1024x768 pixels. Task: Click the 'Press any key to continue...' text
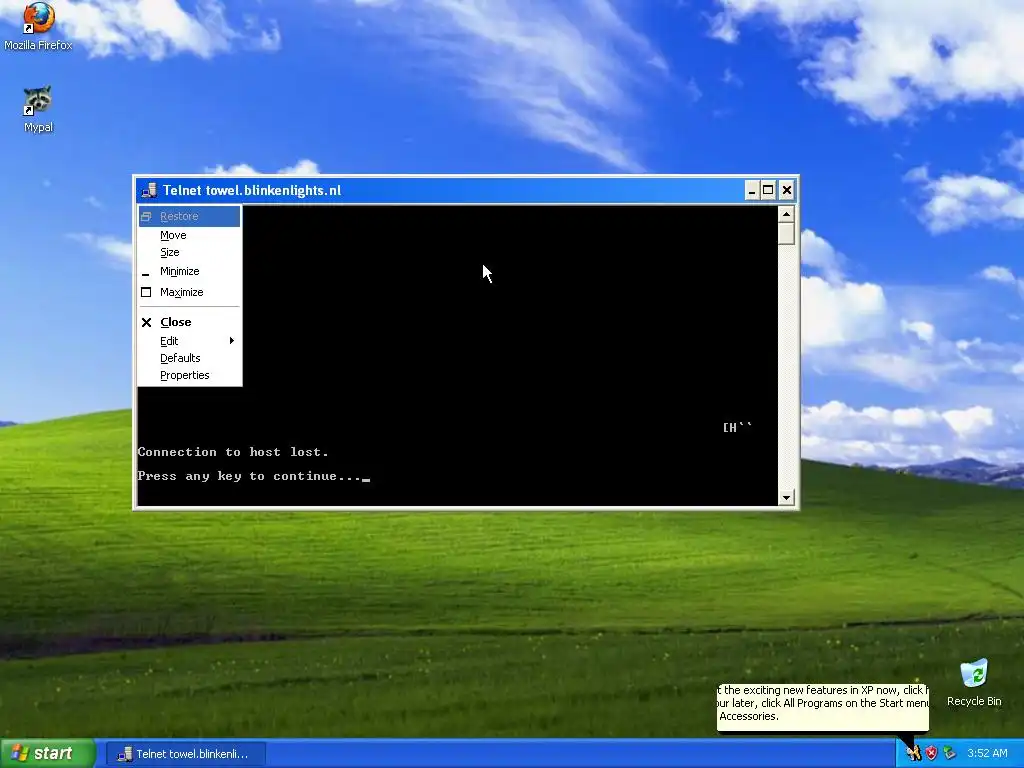click(x=249, y=476)
